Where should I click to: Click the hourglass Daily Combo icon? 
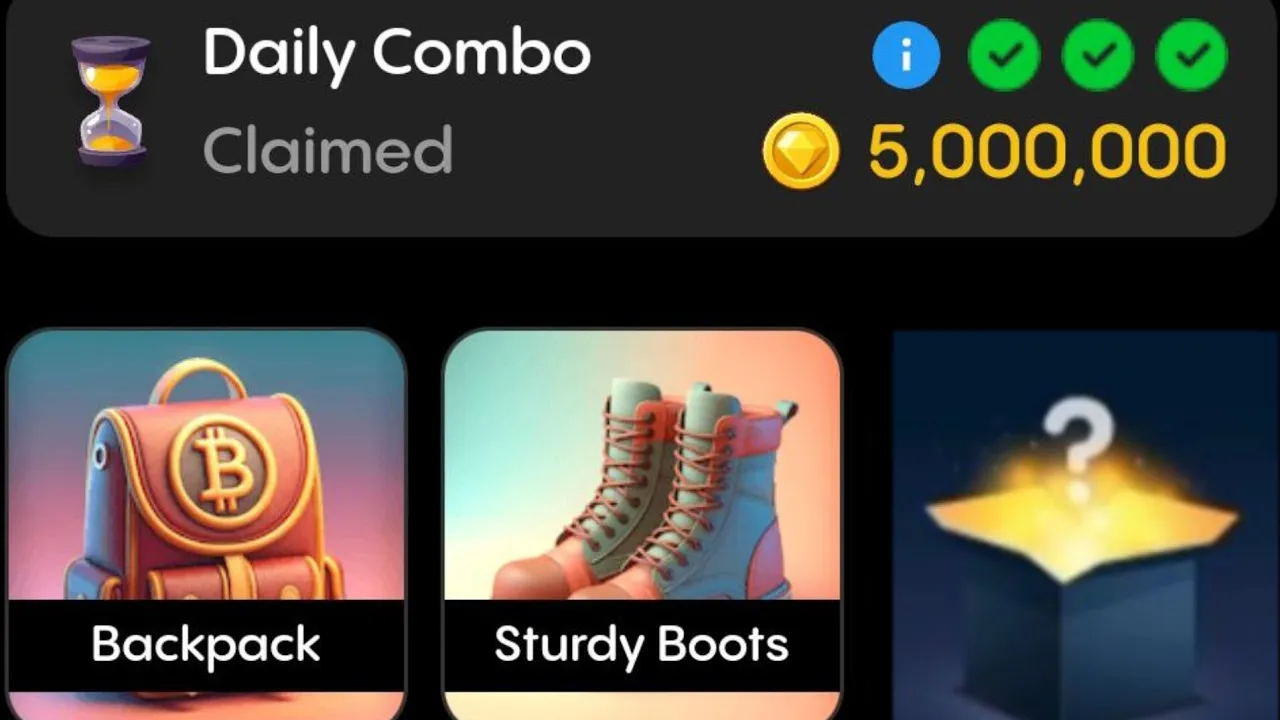click(x=112, y=102)
